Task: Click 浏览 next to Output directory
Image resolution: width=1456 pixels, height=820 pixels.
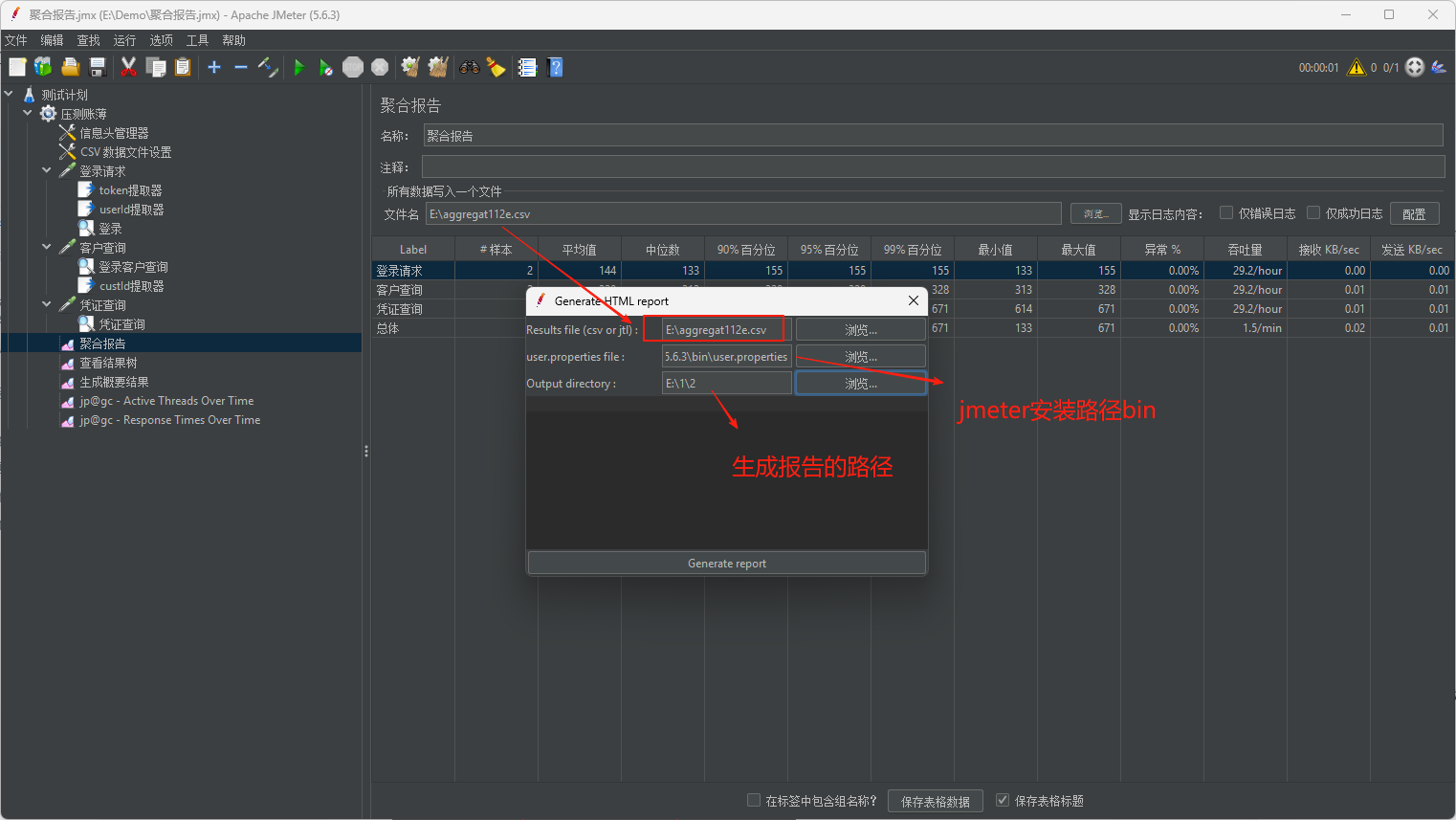Action: point(859,383)
